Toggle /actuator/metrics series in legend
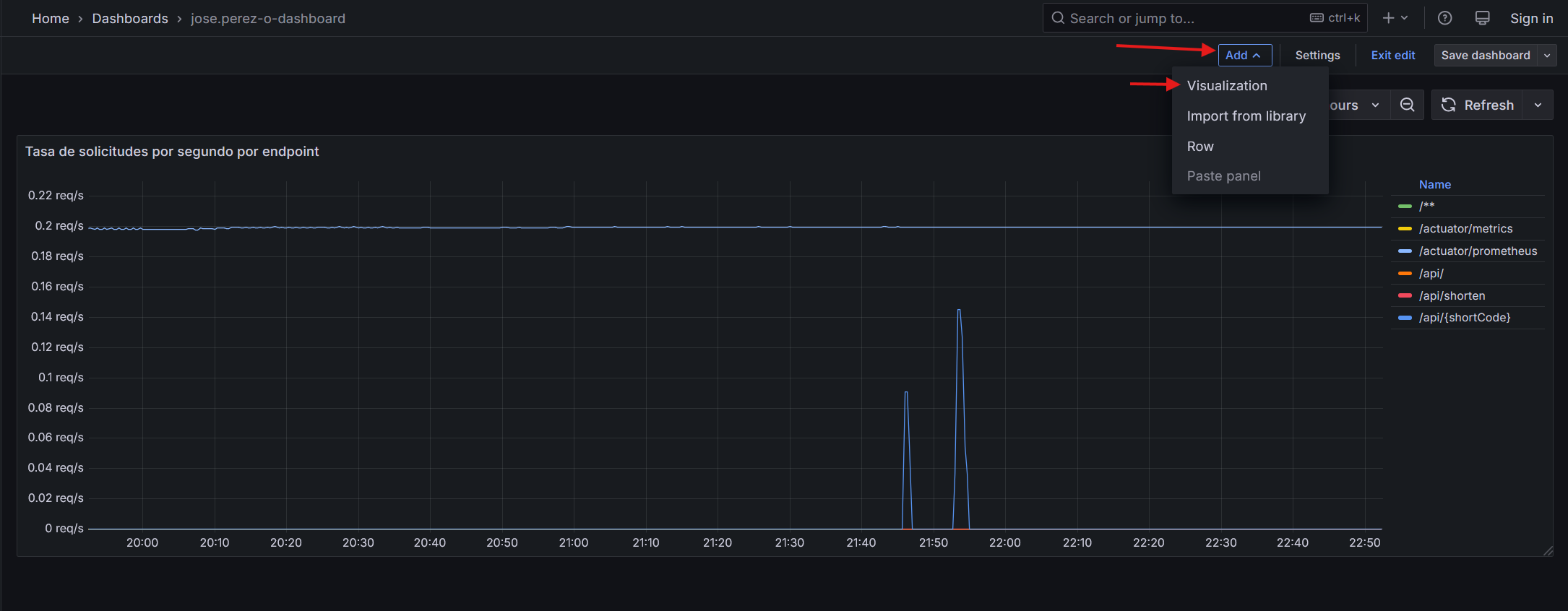Image resolution: width=1568 pixels, height=611 pixels. click(x=1465, y=229)
